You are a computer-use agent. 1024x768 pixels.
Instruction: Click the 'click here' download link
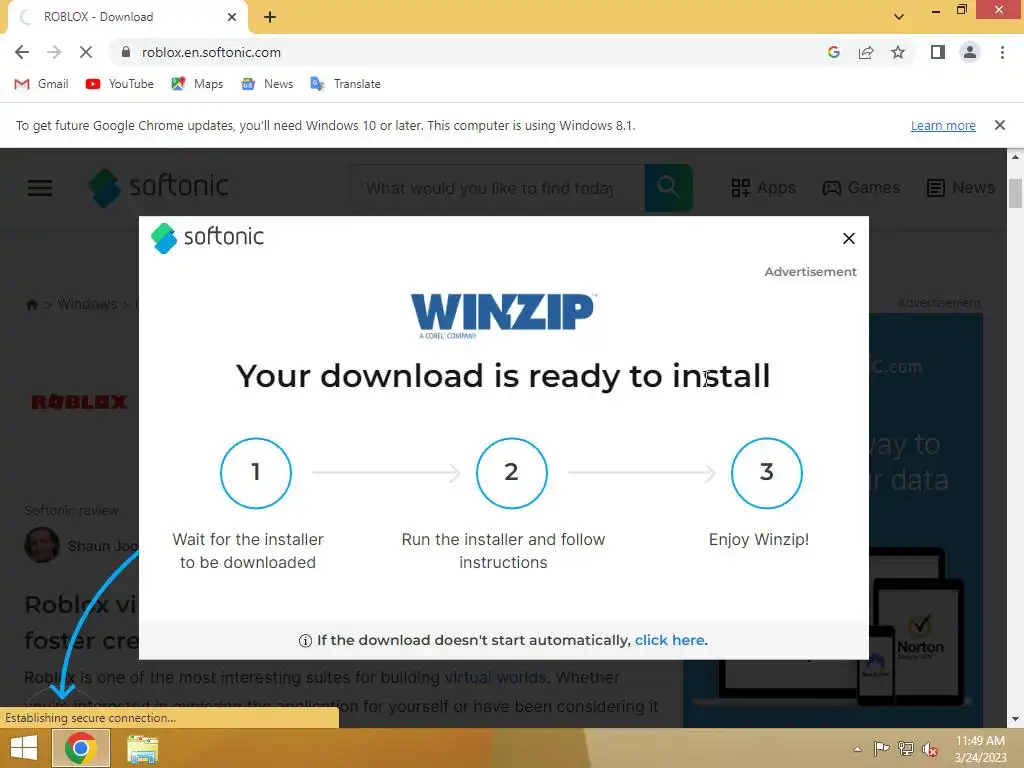pos(669,640)
